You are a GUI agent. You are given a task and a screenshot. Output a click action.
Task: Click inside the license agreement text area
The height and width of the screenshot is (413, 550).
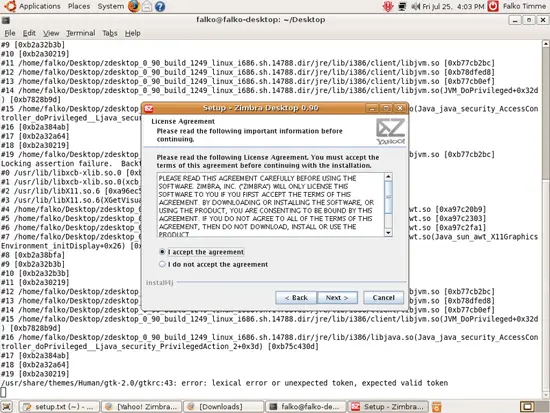click(x=271, y=205)
